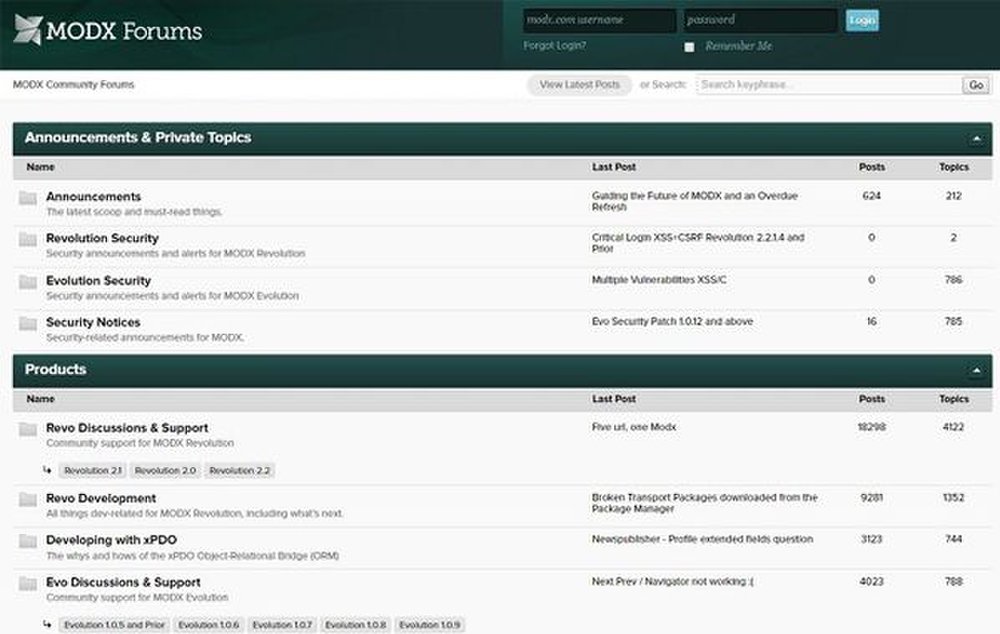Viewport: 1000px width, 634px height.
Task: Open the Revolution 2.0 sub-board tag
Action: coord(165,471)
